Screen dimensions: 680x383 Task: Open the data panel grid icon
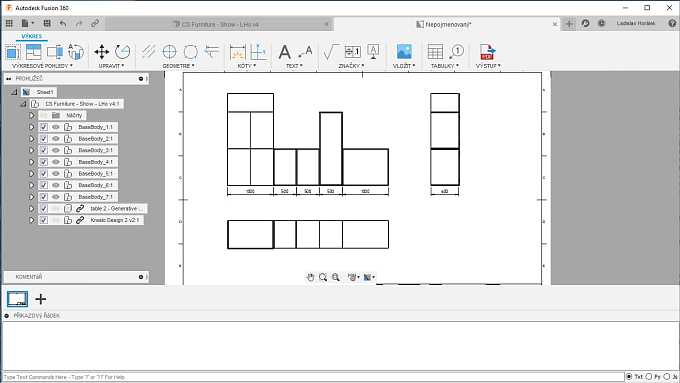9,23
